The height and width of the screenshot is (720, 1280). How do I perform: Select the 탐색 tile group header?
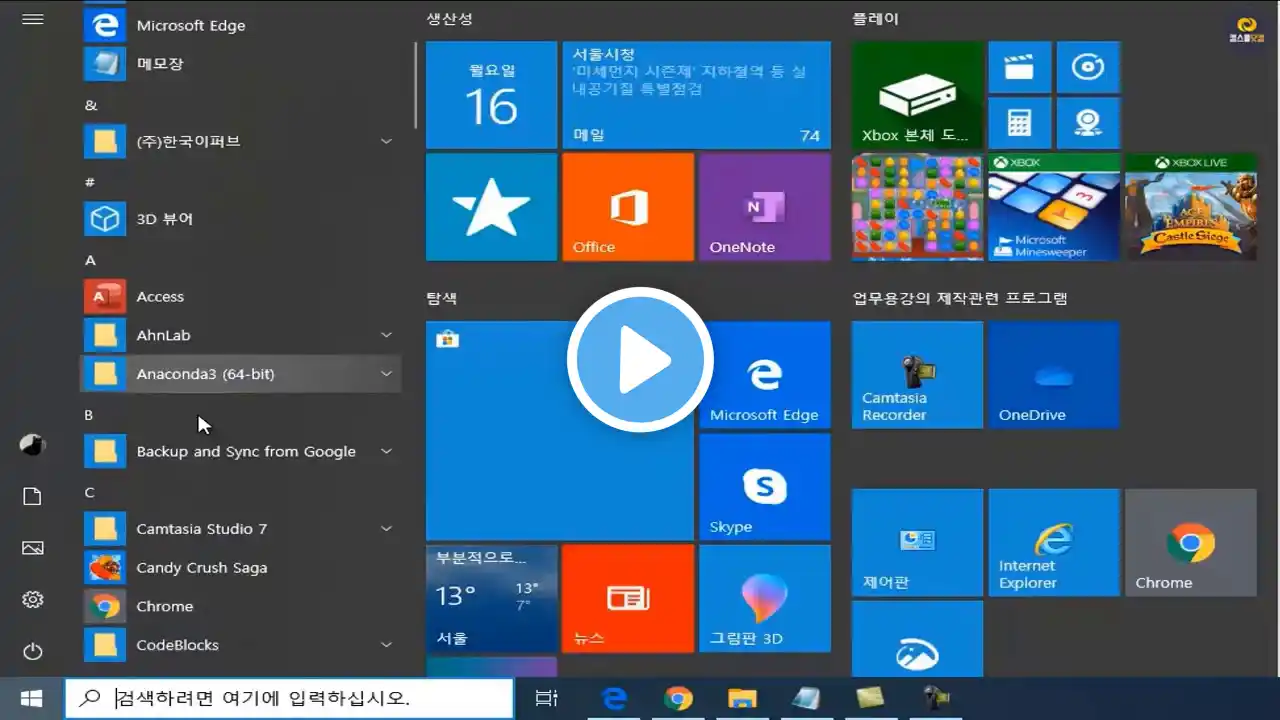tap(442, 298)
